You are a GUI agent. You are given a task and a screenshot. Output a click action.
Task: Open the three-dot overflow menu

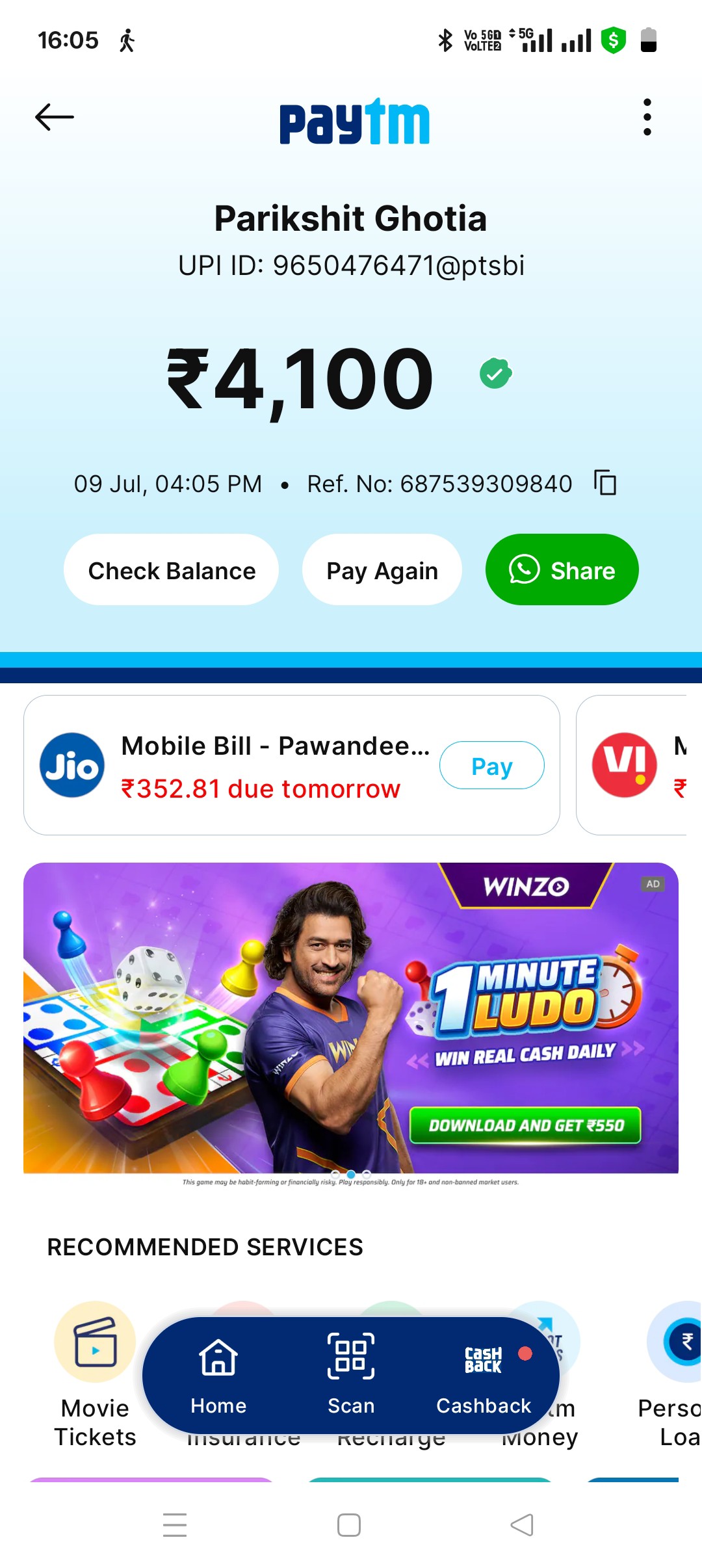tap(647, 117)
